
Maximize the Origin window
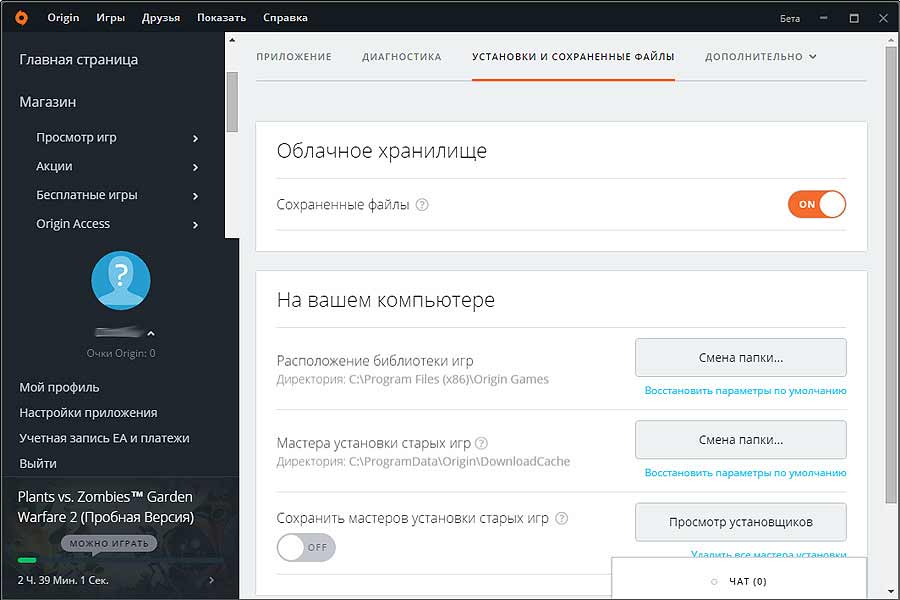click(854, 18)
